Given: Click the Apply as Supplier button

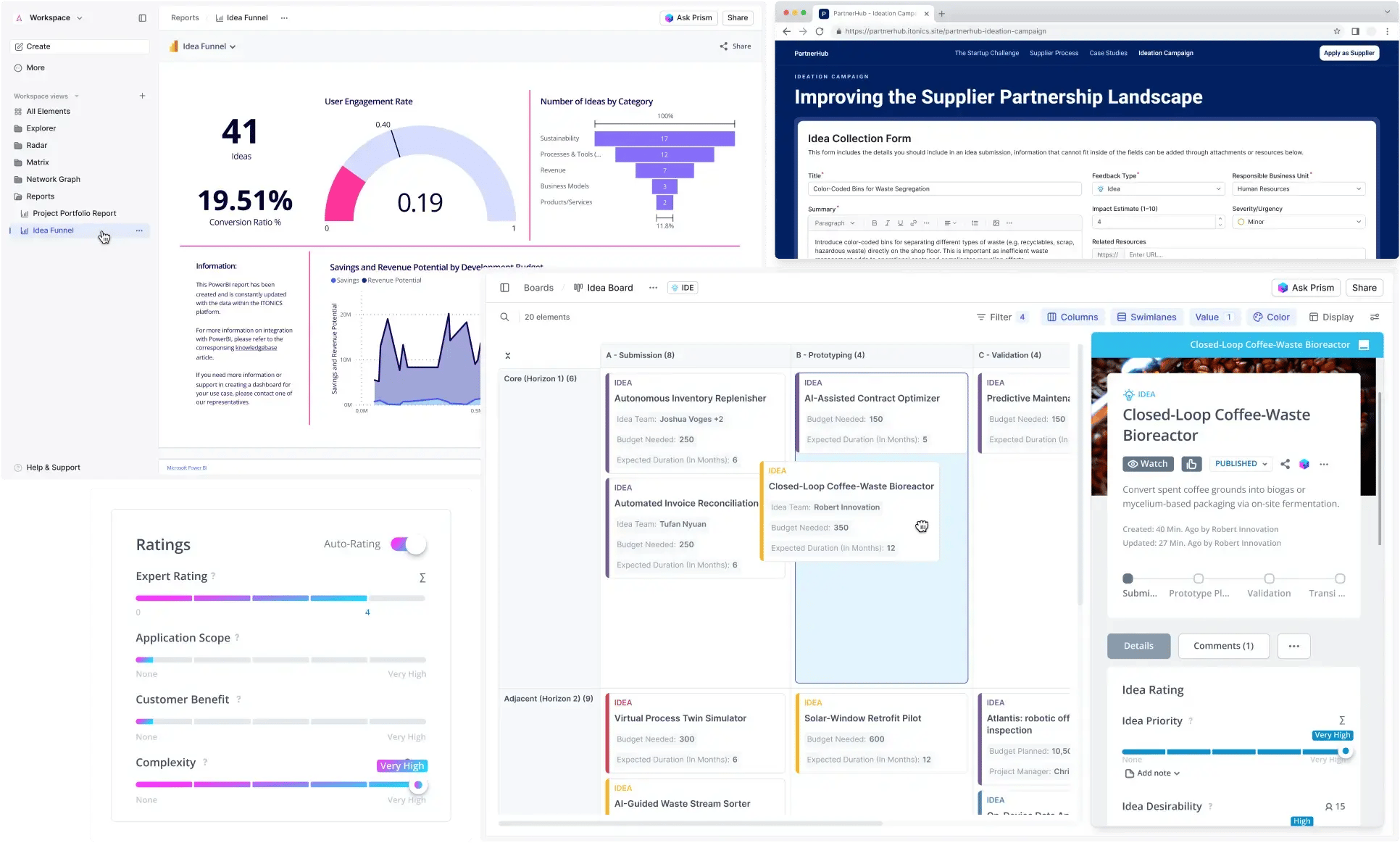Looking at the screenshot, I should tap(1349, 53).
